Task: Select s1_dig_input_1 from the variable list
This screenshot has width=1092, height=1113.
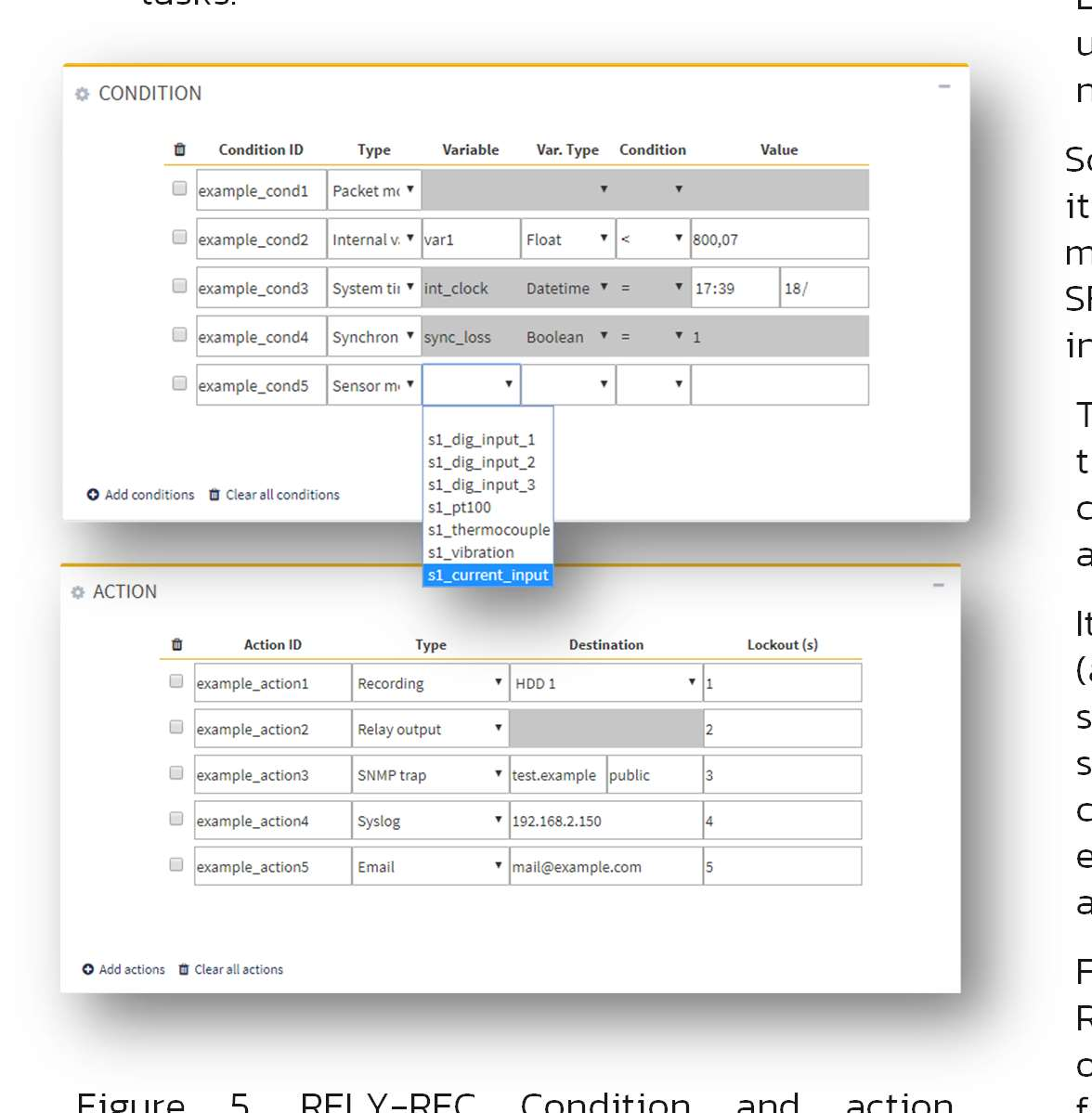Action: click(487, 439)
